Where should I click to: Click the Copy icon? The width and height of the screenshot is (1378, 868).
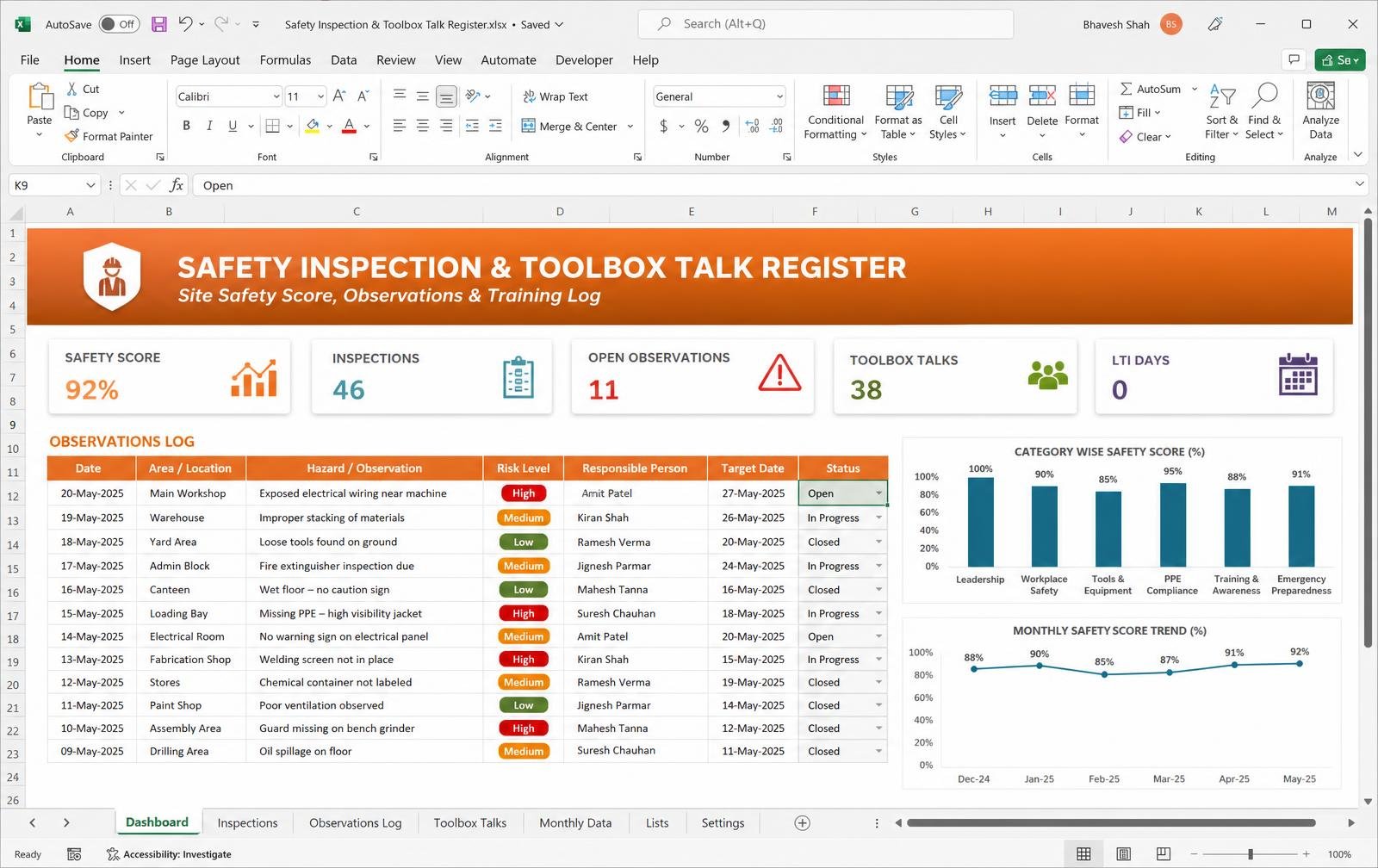(x=72, y=113)
